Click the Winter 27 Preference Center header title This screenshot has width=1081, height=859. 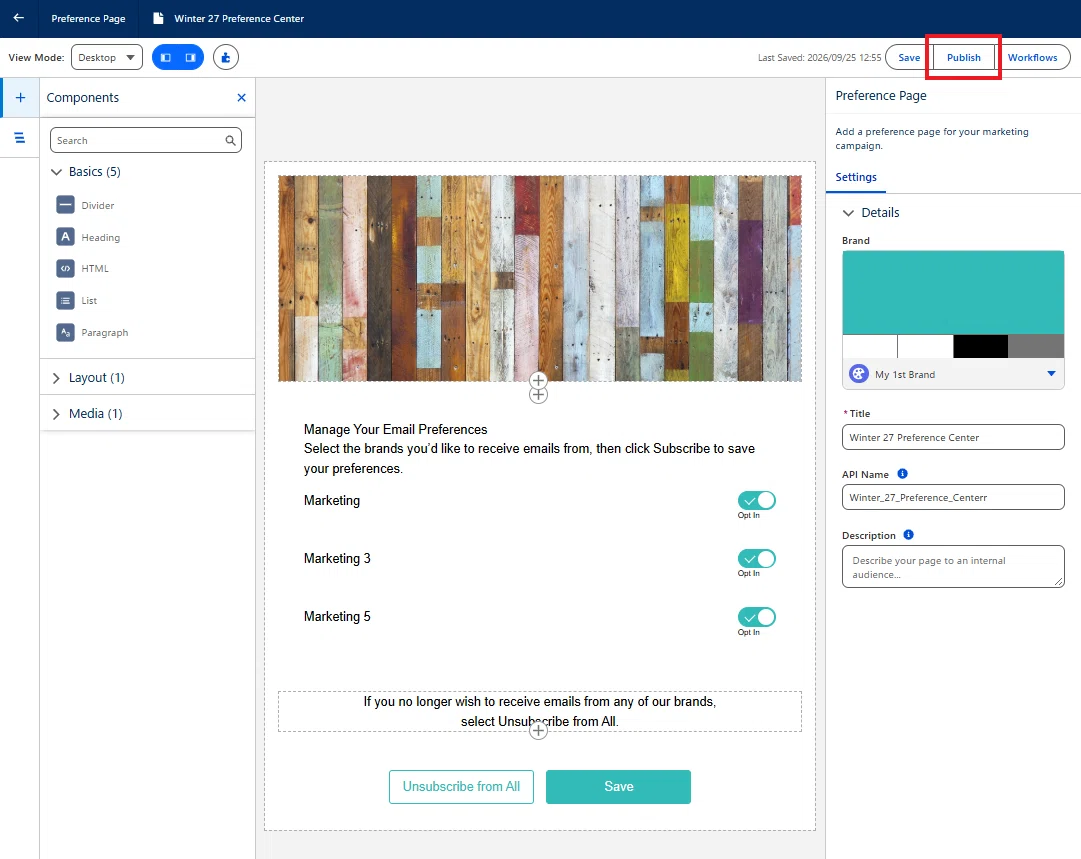tap(239, 19)
